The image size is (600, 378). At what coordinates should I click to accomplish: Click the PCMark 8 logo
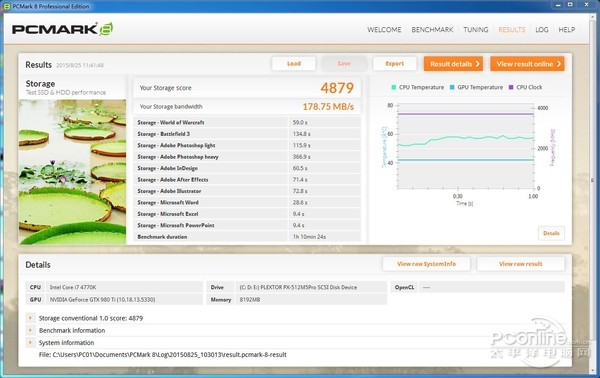(62, 29)
